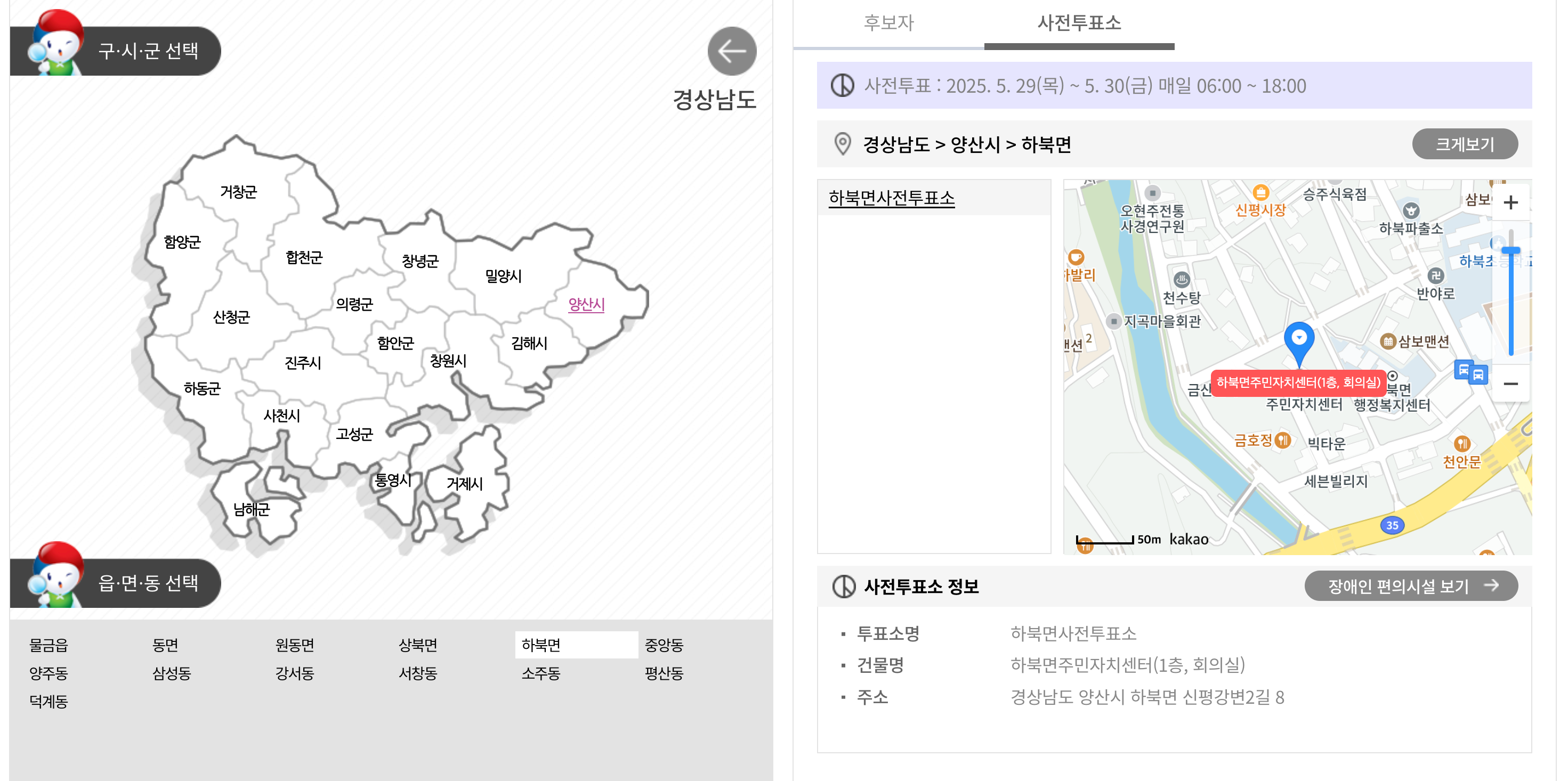This screenshot has width=1568, height=781.
Task: Select 김해시 on the map
Action: tap(529, 343)
